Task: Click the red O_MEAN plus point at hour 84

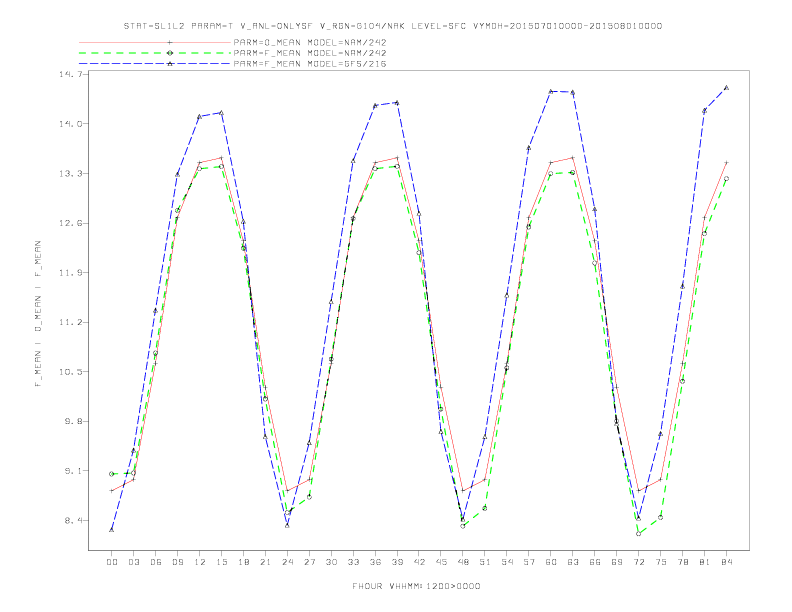Action: pyautogui.click(x=726, y=163)
